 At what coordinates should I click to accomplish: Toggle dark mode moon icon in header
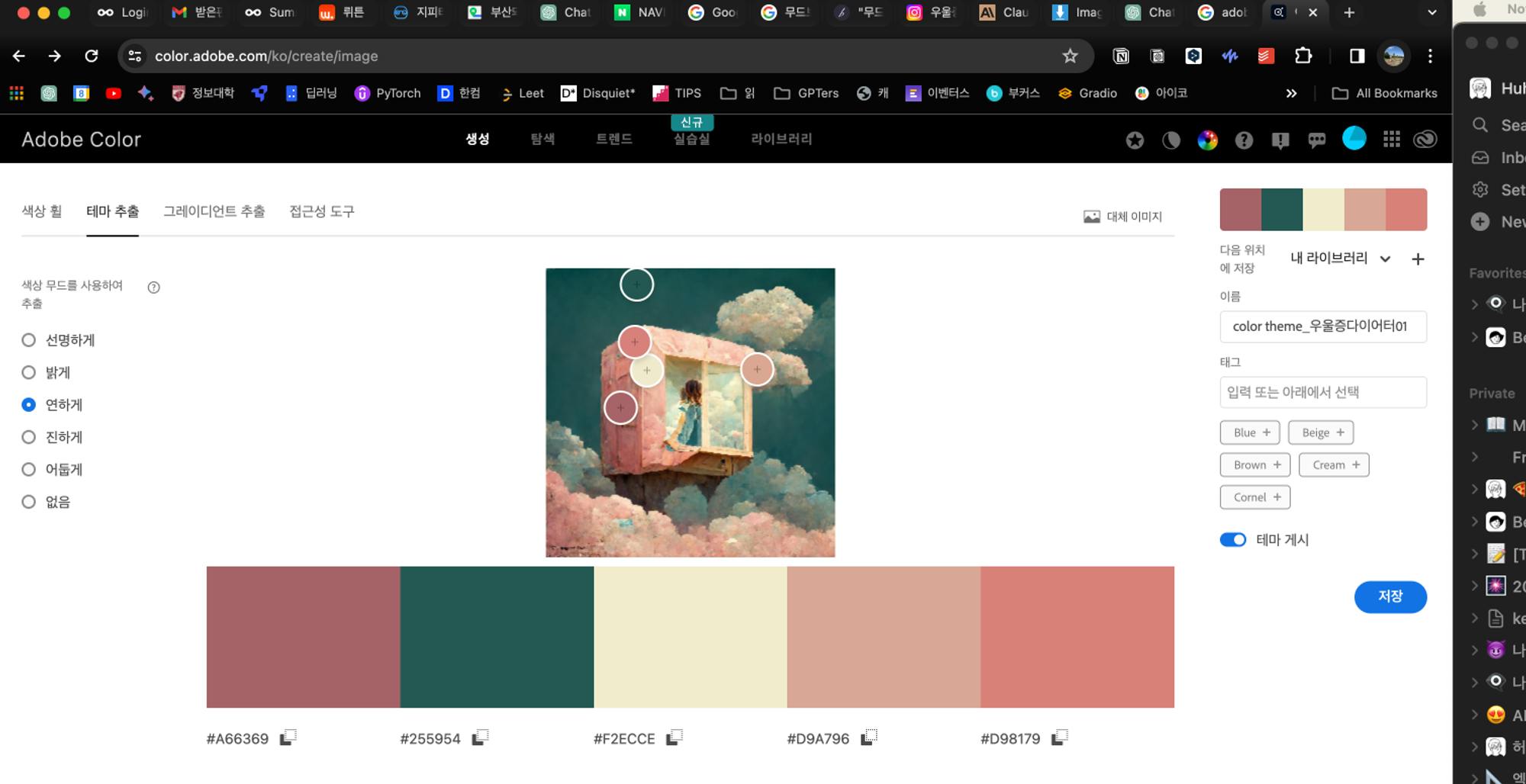tap(1171, 140)
